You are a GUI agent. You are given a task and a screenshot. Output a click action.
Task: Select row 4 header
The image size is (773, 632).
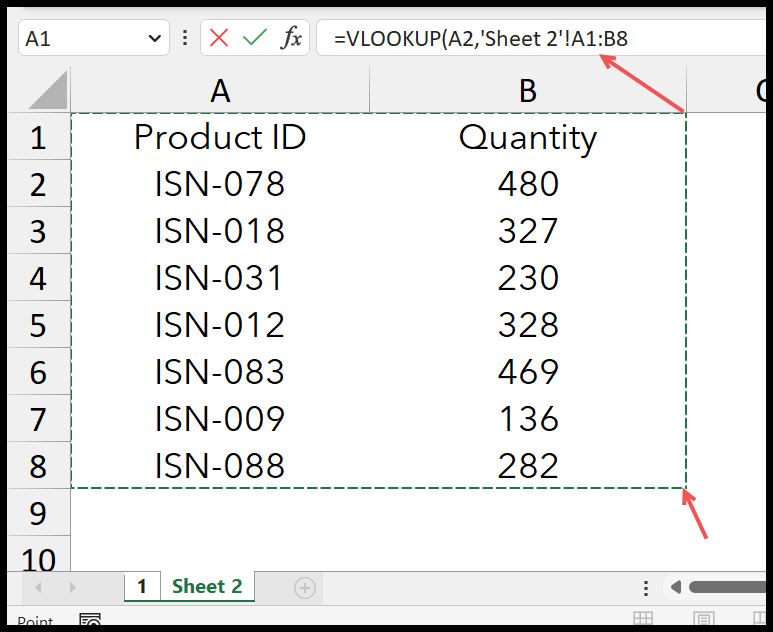pos(38,277)
